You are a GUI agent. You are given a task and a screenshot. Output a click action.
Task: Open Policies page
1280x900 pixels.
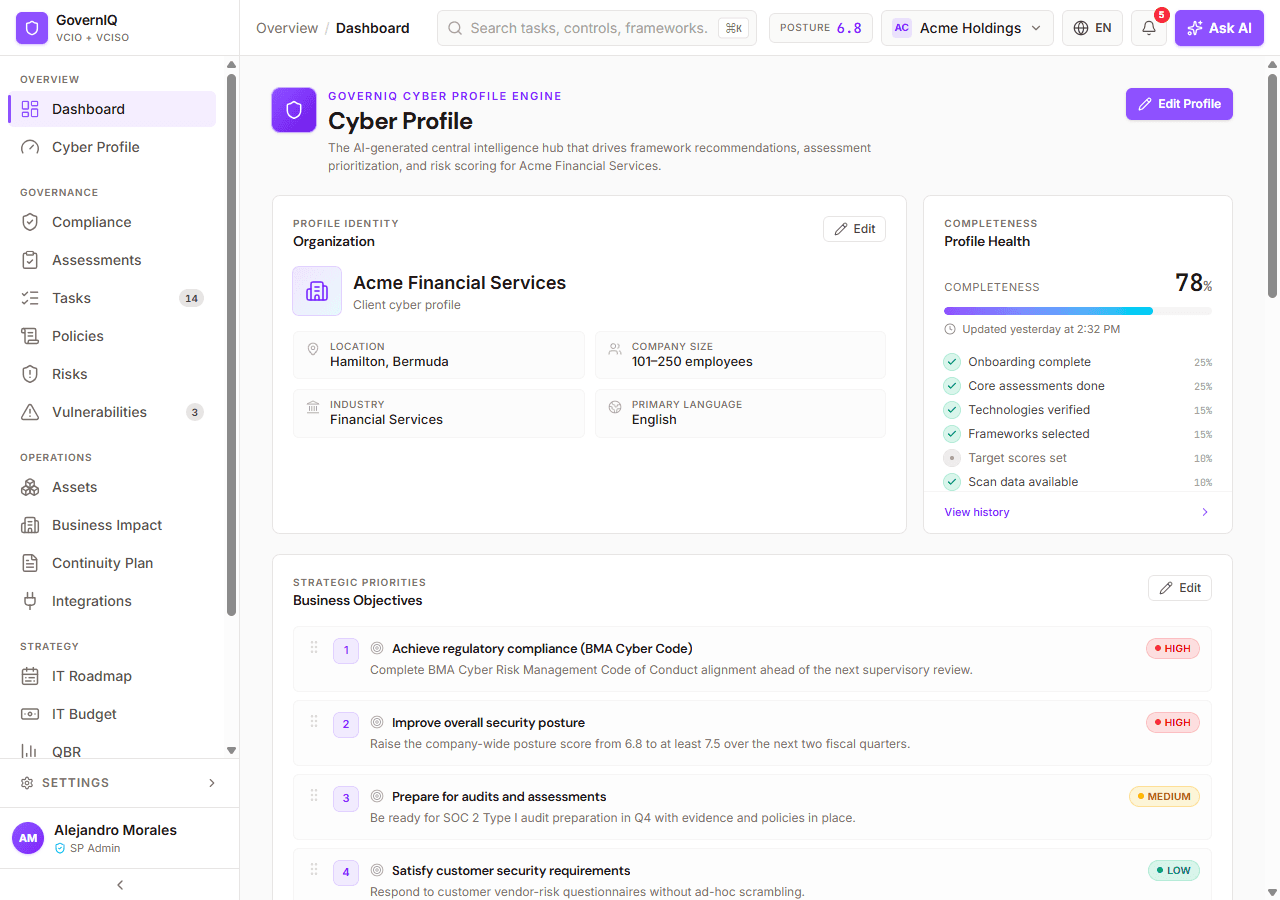pos(112,336)
